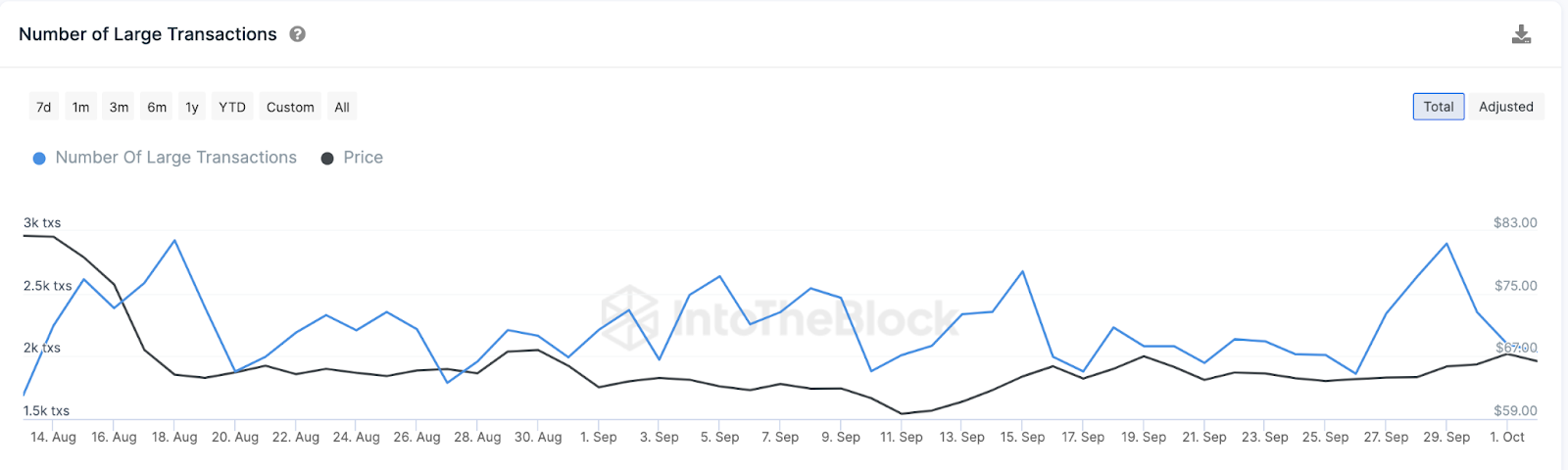Click the help question mark icon
The width and height of the screenshot is (1568, 470).
(x=298, y=34)
